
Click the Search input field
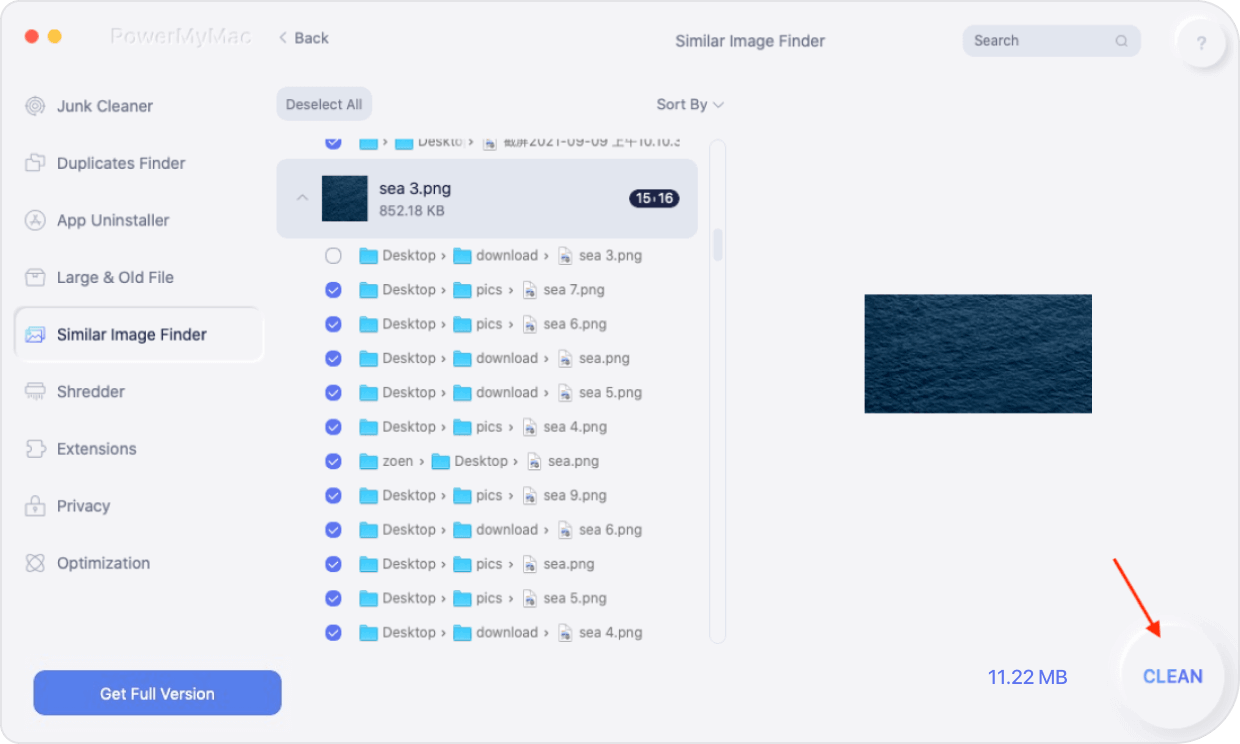coord(1040,41)
